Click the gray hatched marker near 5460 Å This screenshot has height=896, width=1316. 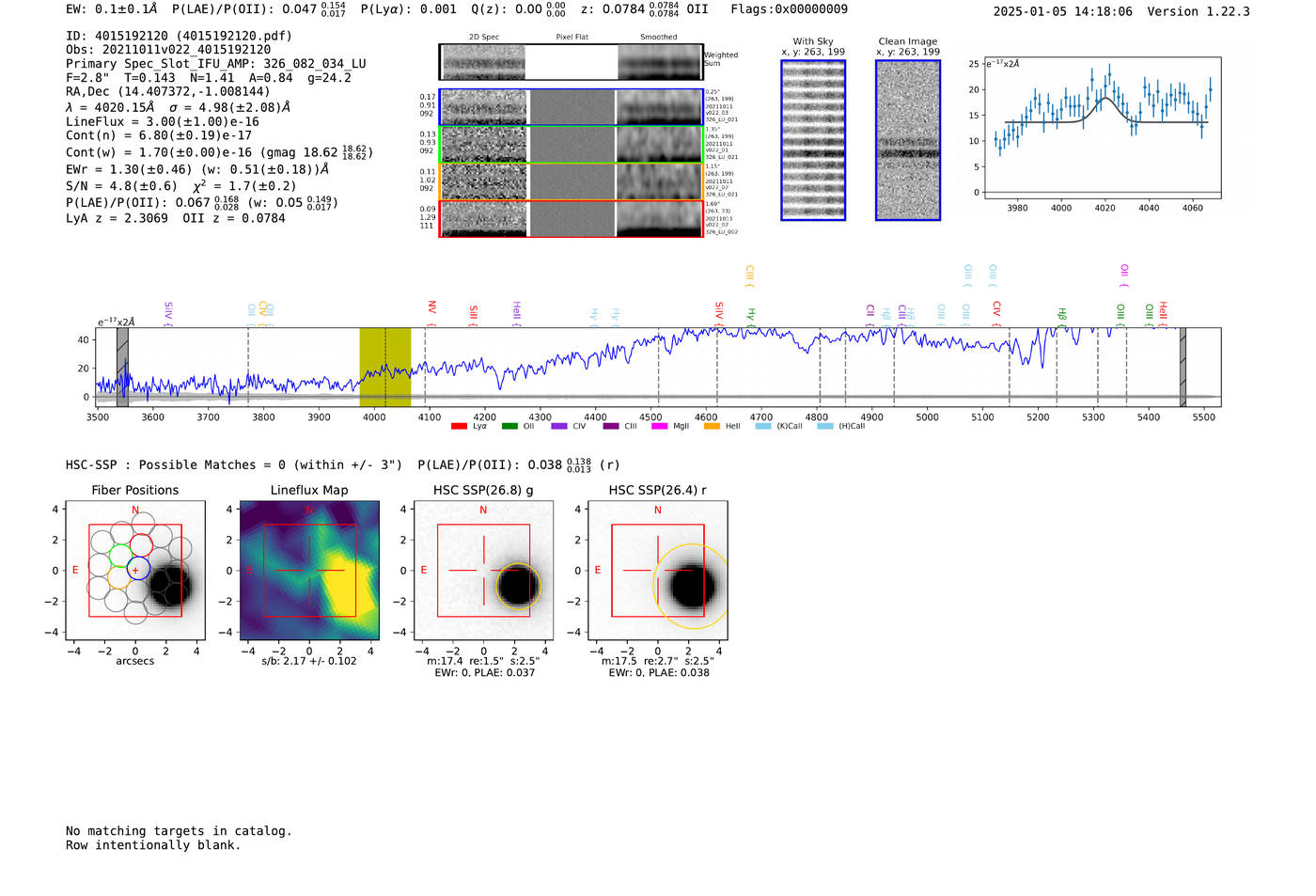point(1183,368)
